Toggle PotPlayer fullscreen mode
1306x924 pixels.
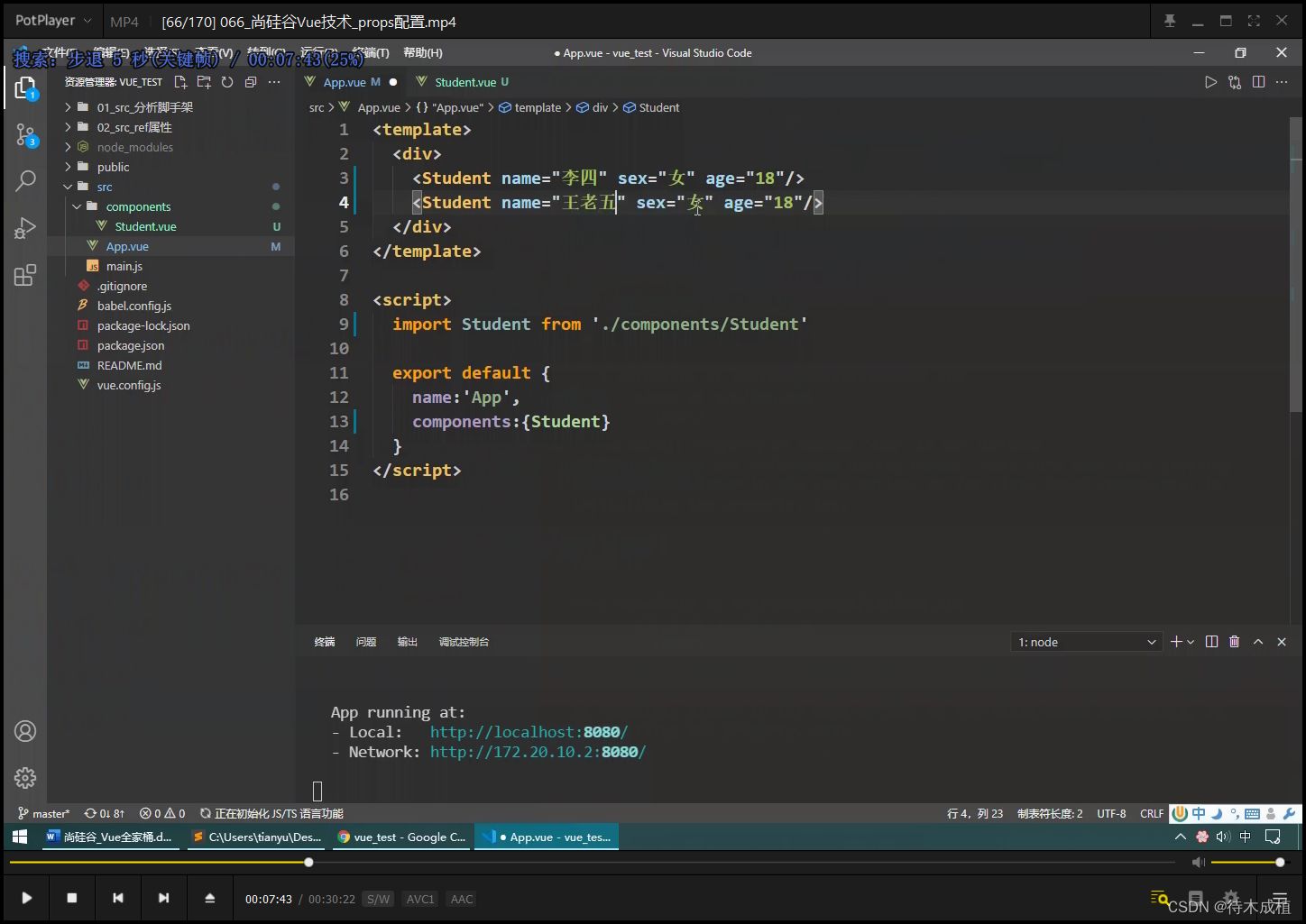click(1254, 21)
